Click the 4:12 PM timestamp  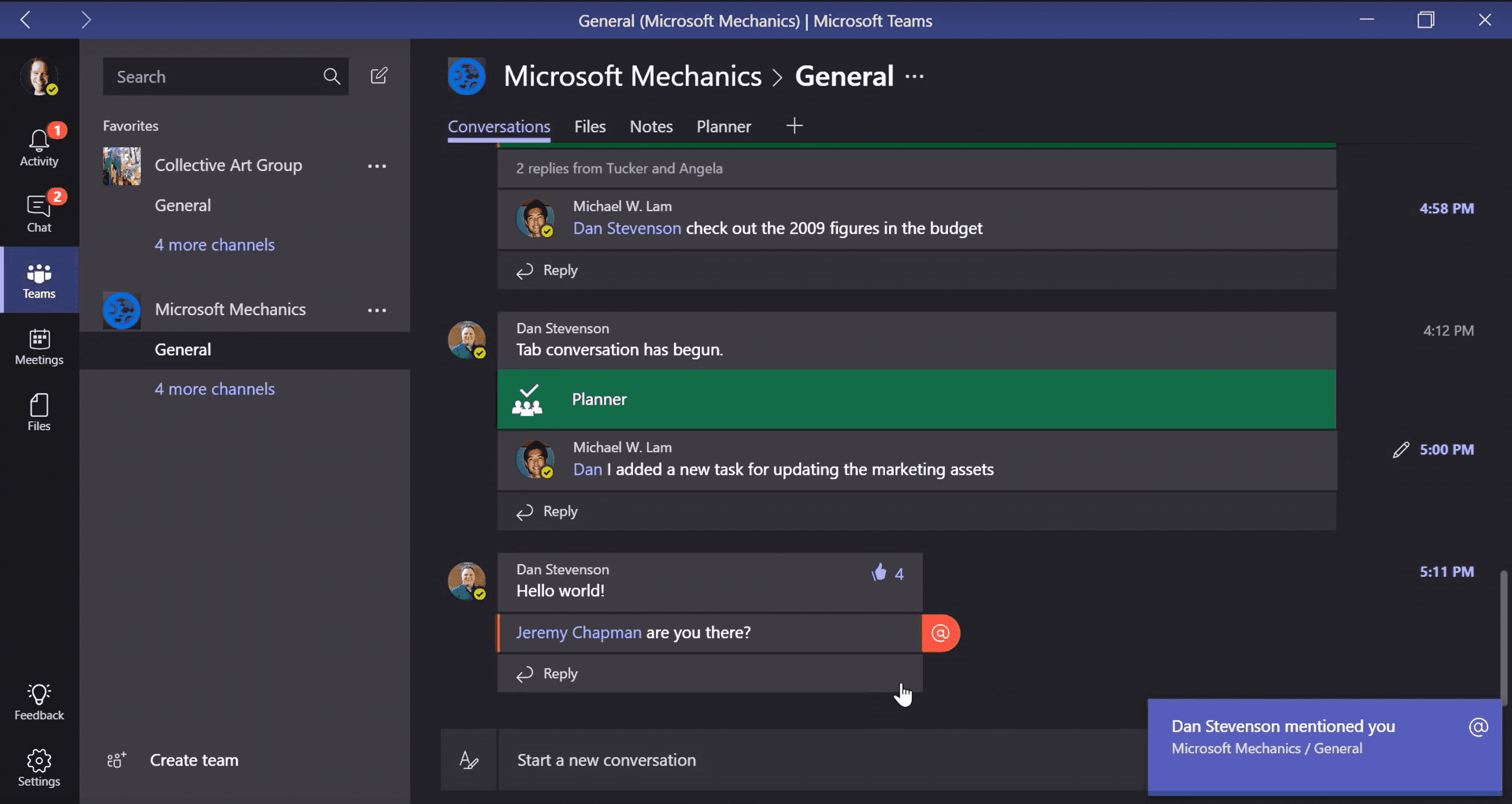(x=1448, y=331)
